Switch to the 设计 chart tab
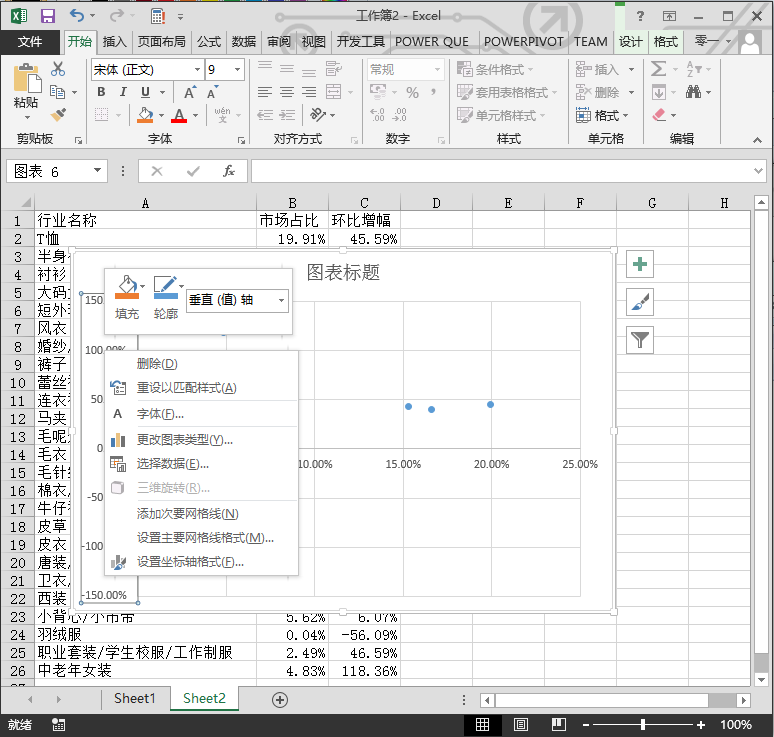Screen dimensions: 774x737 click(631, 42)
